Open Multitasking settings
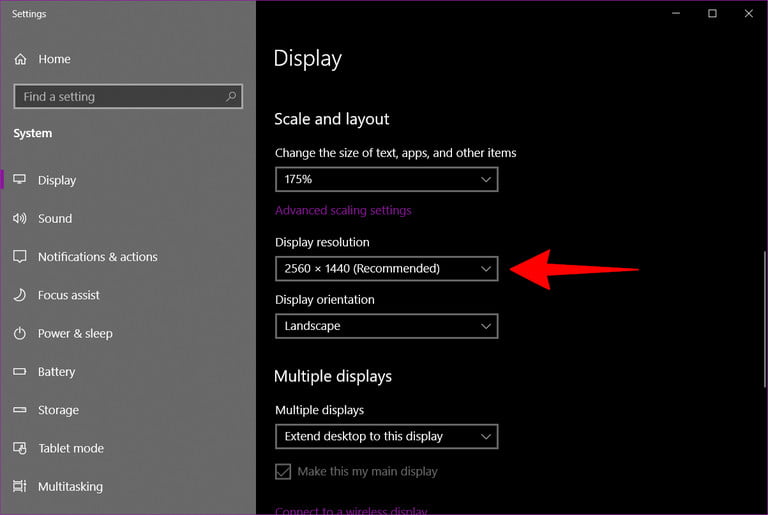Image resolution: width=768 pixels, height=515 pixels. click(x=128, y=486)
